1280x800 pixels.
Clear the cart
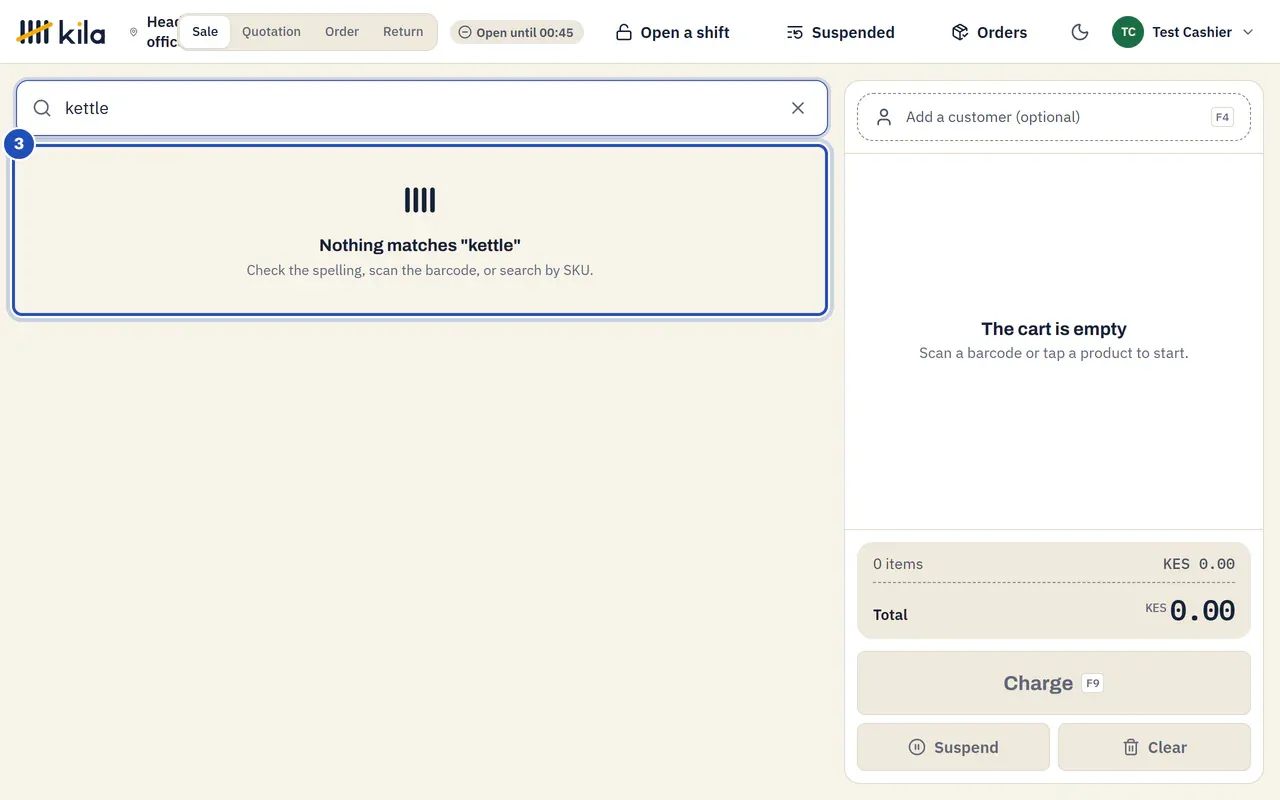click(x=1154, y=747)
